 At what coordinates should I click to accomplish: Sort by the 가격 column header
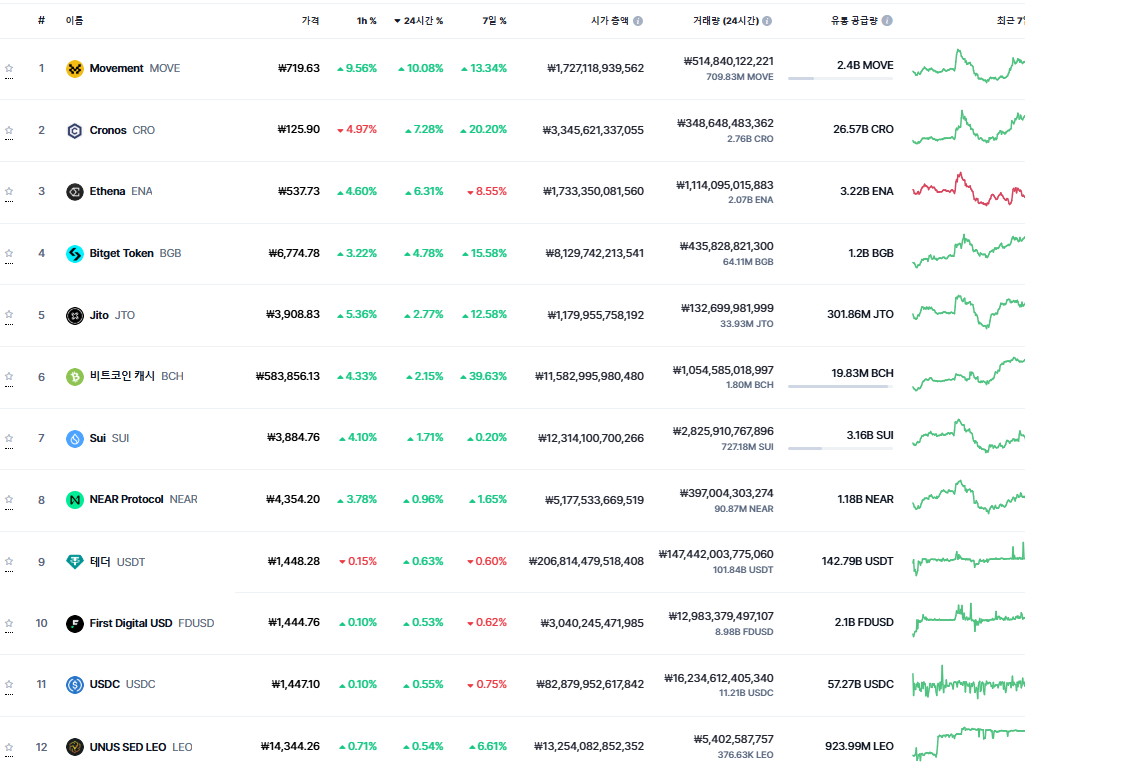(x=311, y=21)
